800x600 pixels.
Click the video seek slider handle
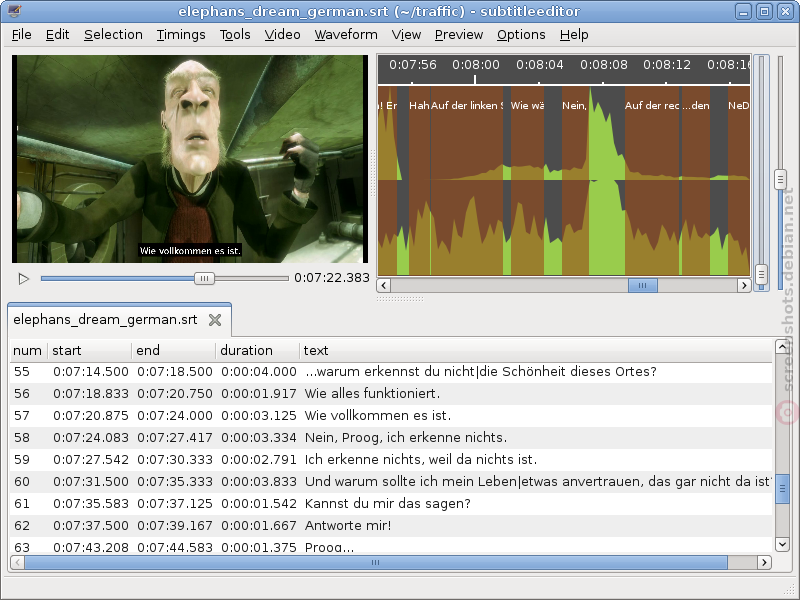pyautogui.click(x=204, y=278)
